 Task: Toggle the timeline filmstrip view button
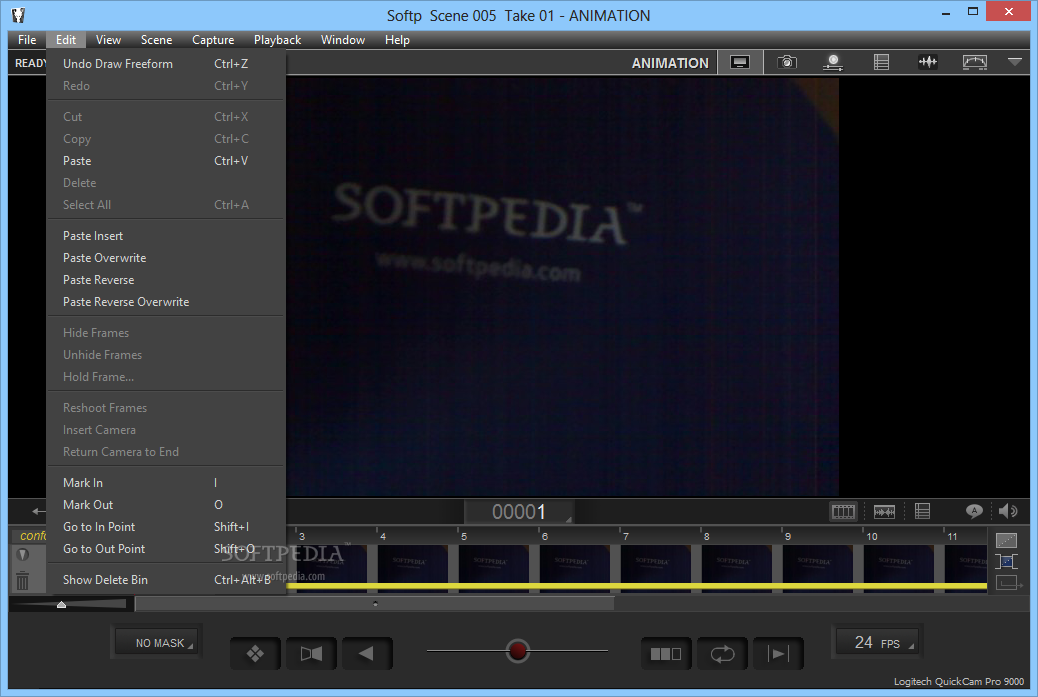(843, 512)
